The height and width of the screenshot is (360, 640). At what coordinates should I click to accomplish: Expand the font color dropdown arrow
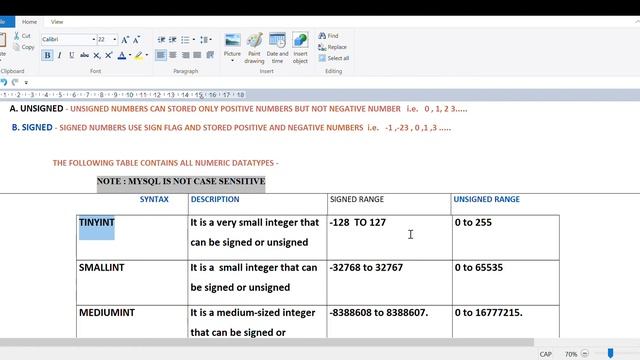130,55
